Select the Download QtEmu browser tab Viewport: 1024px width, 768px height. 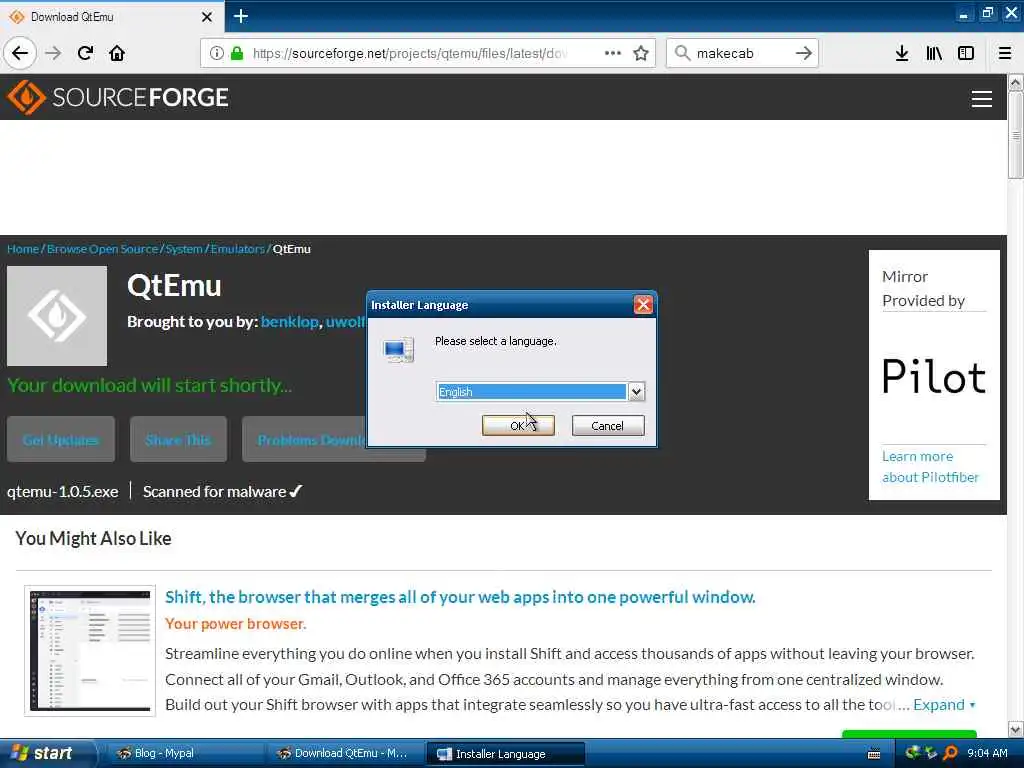point(111,17)
